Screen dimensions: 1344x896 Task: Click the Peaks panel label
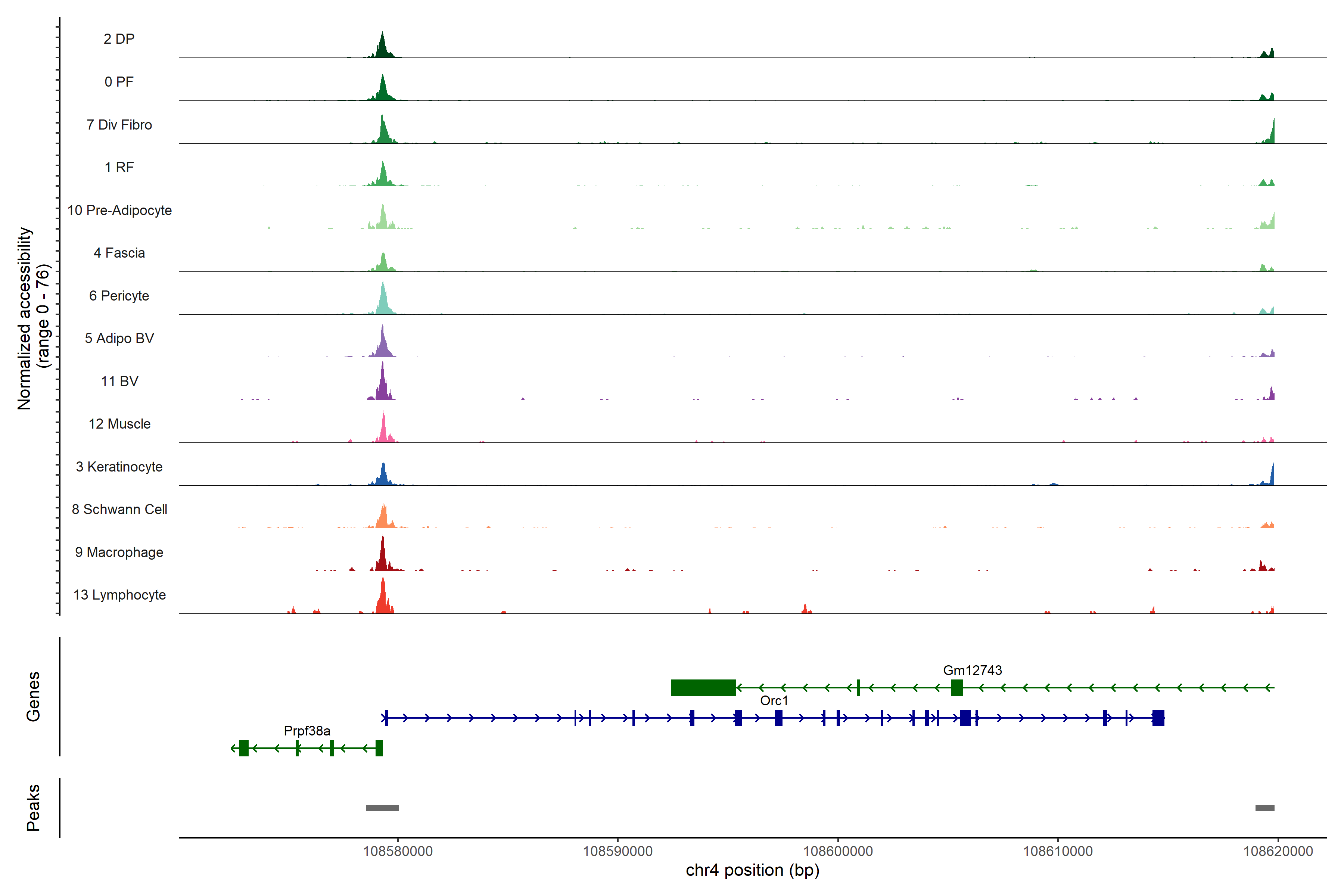33,808
